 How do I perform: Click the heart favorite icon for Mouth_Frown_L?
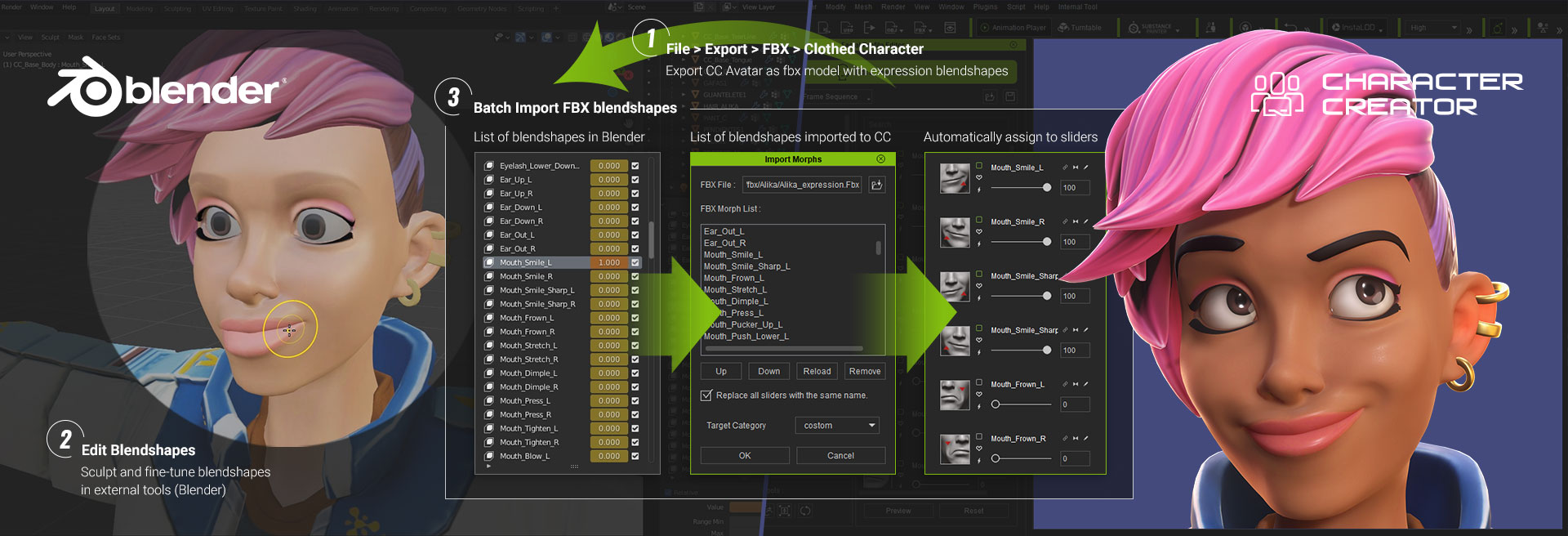979,395
